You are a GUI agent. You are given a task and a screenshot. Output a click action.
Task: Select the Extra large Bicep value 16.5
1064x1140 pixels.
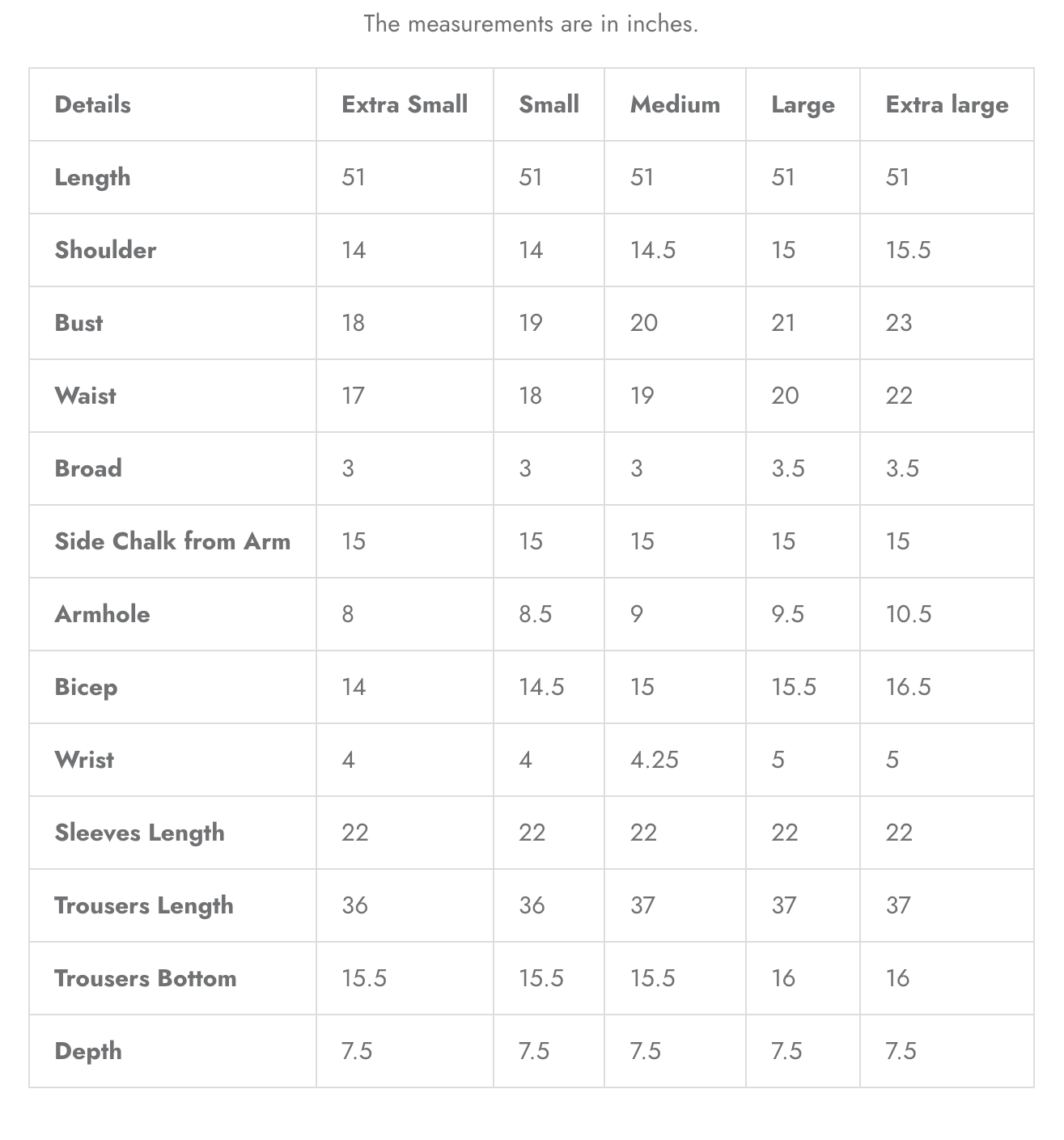[908, 687]
